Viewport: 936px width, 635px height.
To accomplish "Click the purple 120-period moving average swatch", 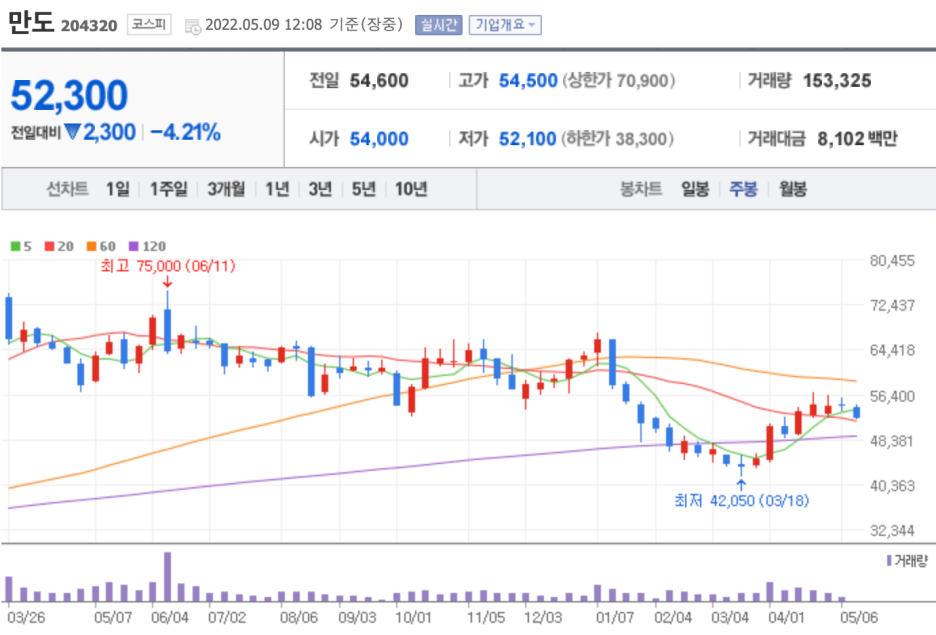I will [134, 246].
